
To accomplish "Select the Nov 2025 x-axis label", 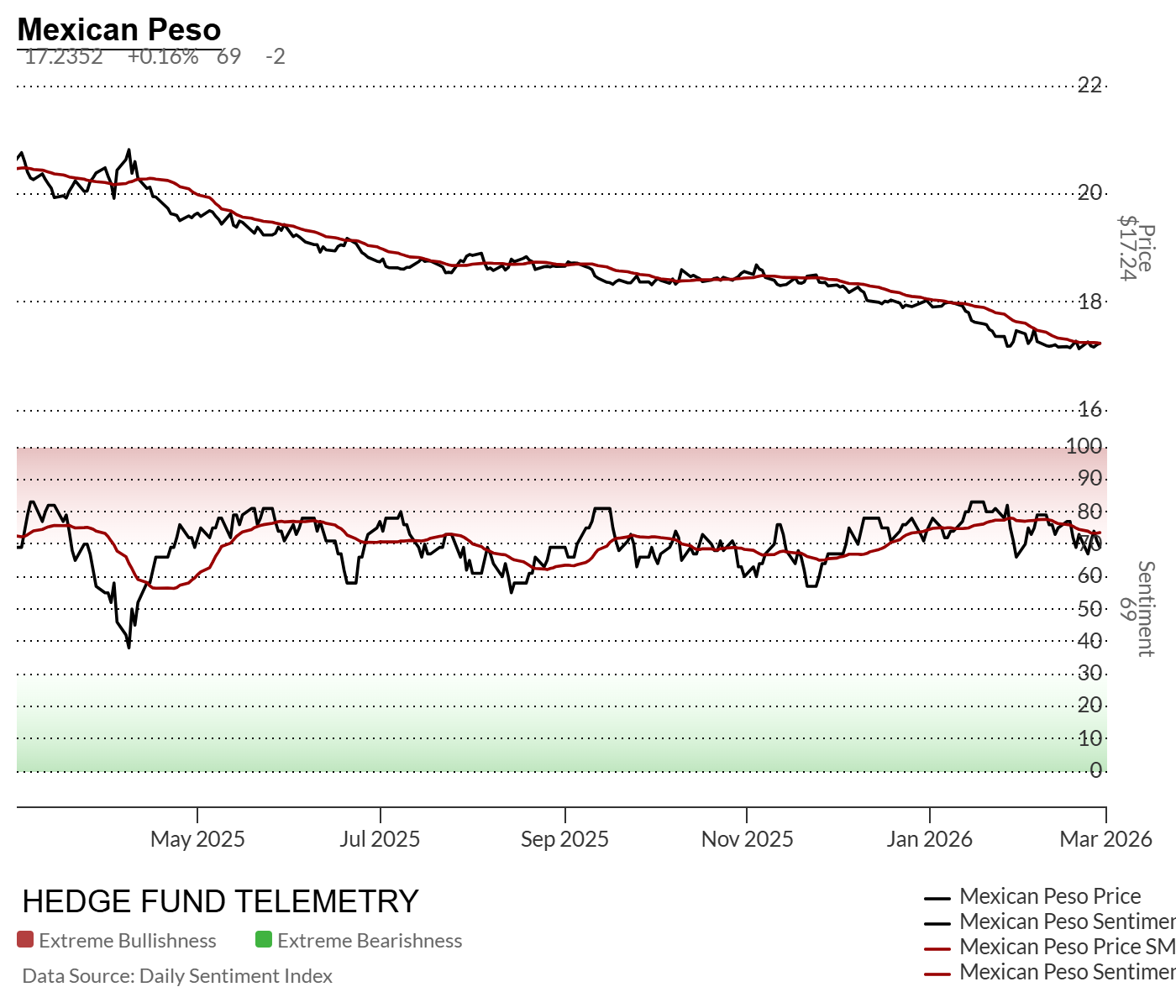I will [747, 839].
